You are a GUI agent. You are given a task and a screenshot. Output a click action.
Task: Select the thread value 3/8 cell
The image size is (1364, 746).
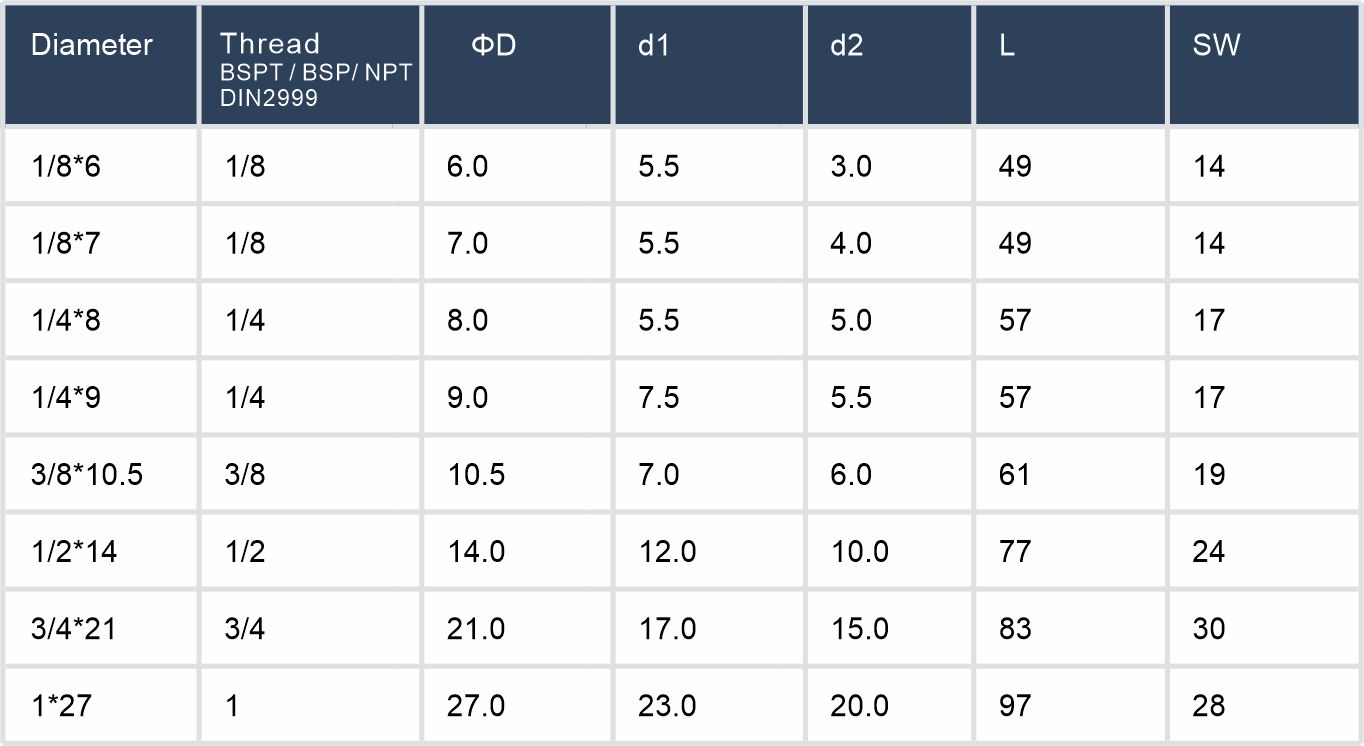[x=245, y=474]
